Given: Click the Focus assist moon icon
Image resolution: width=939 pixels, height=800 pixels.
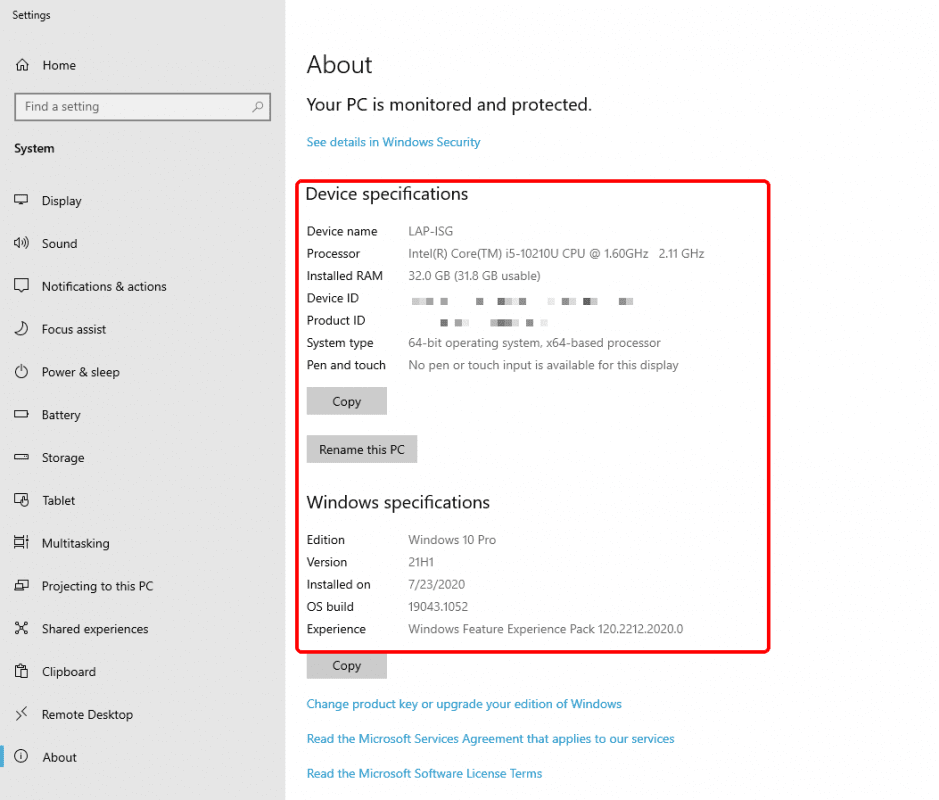Looking at the screenshot, I should tap(21, 329).
